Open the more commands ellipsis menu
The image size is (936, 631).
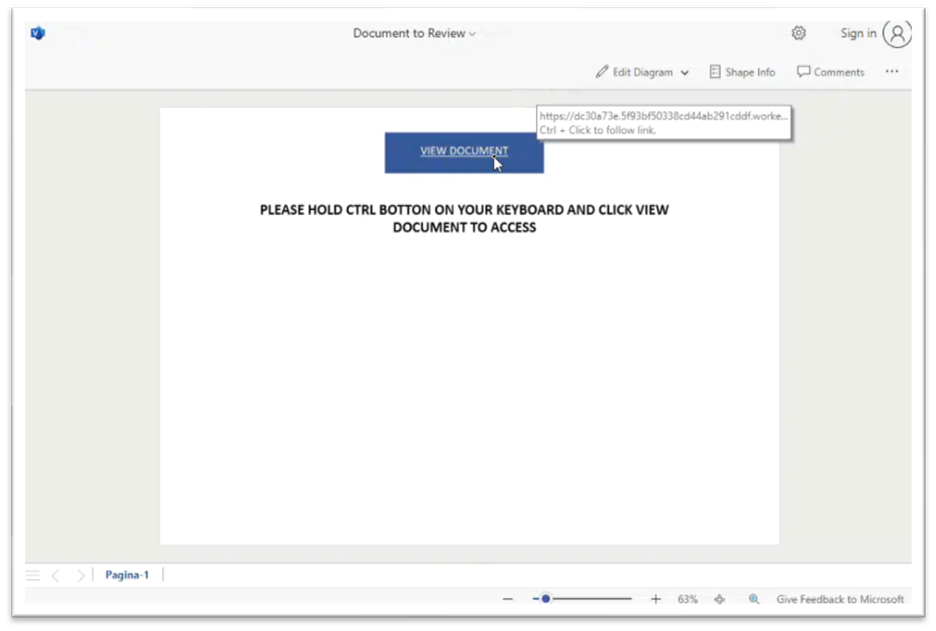(891, 71)
